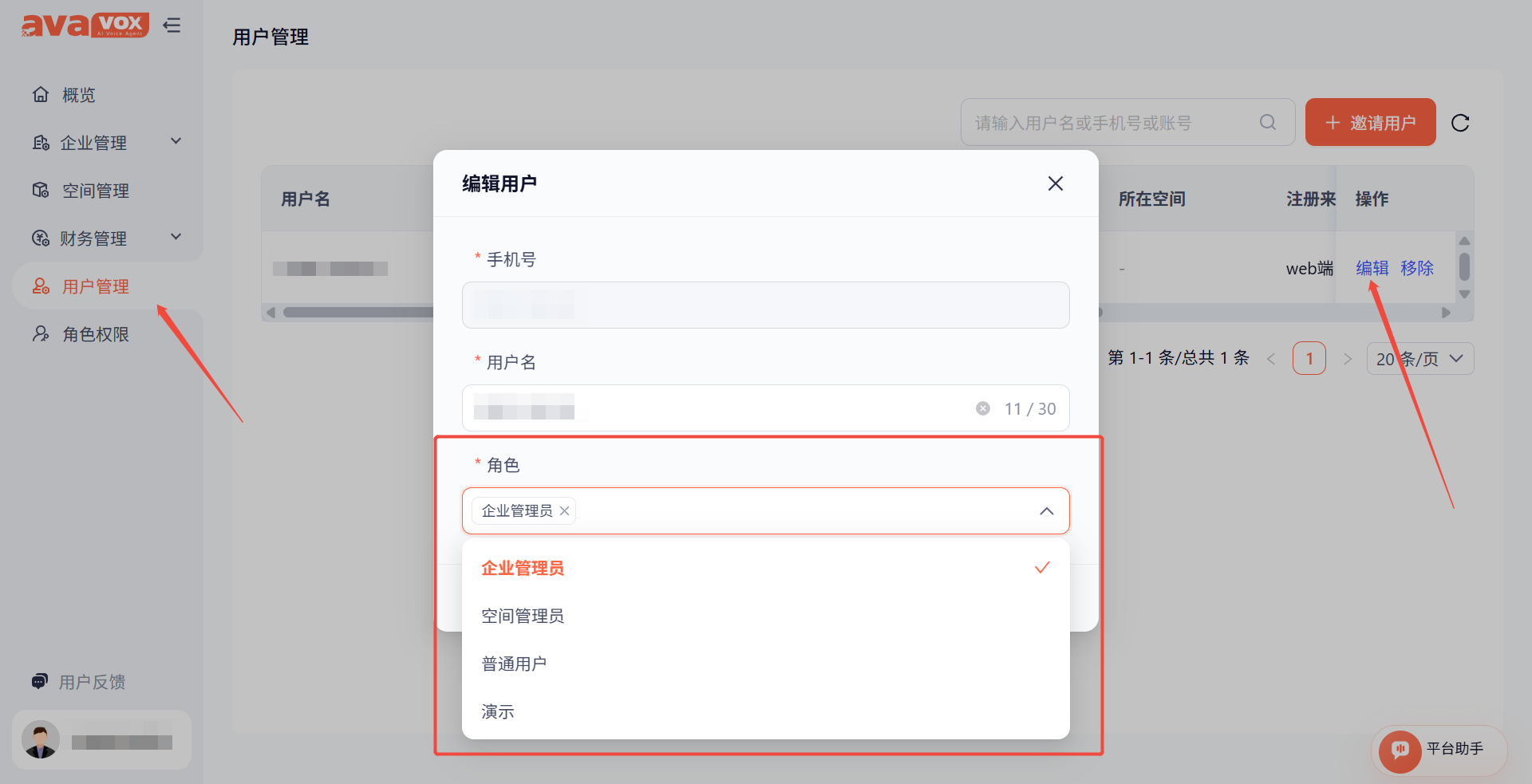Image resolution: width=1532 pixels, height=784 pixels.
Task: Open the 平台助手 chat icon
Action: pos(1400,750)
